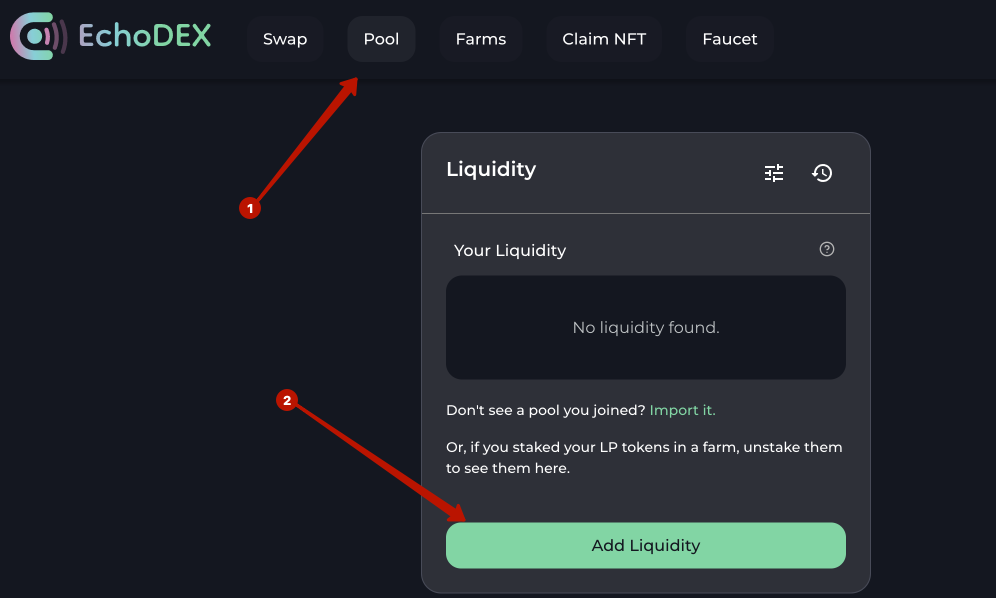Click the Liquidity panel heading

coord(491,169)
